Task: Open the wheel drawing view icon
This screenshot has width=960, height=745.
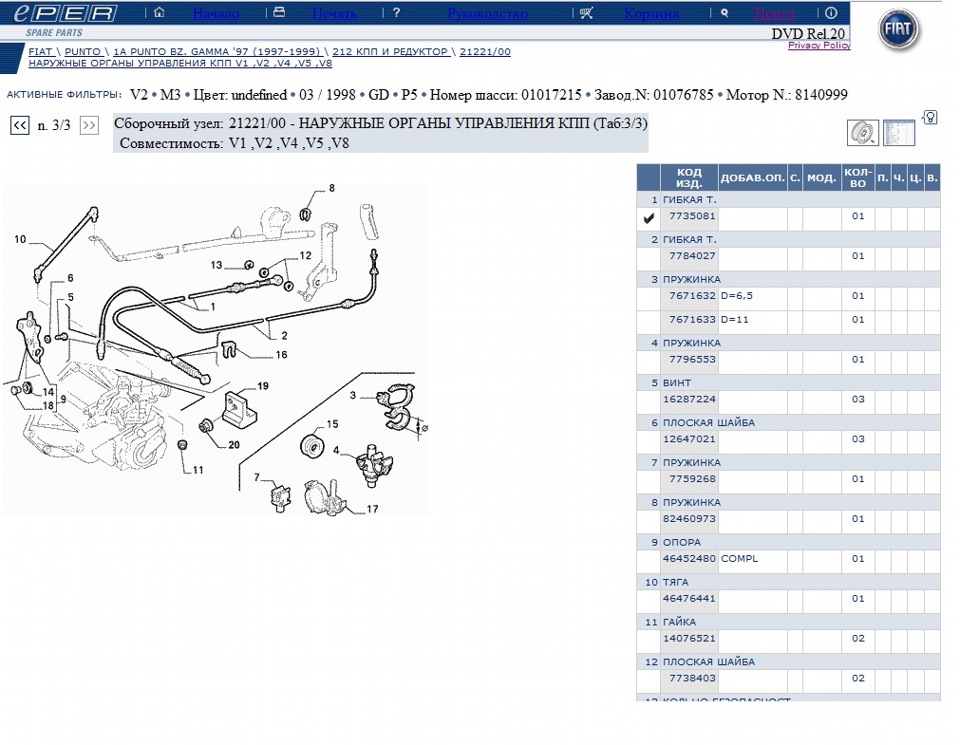Action: 863,132
